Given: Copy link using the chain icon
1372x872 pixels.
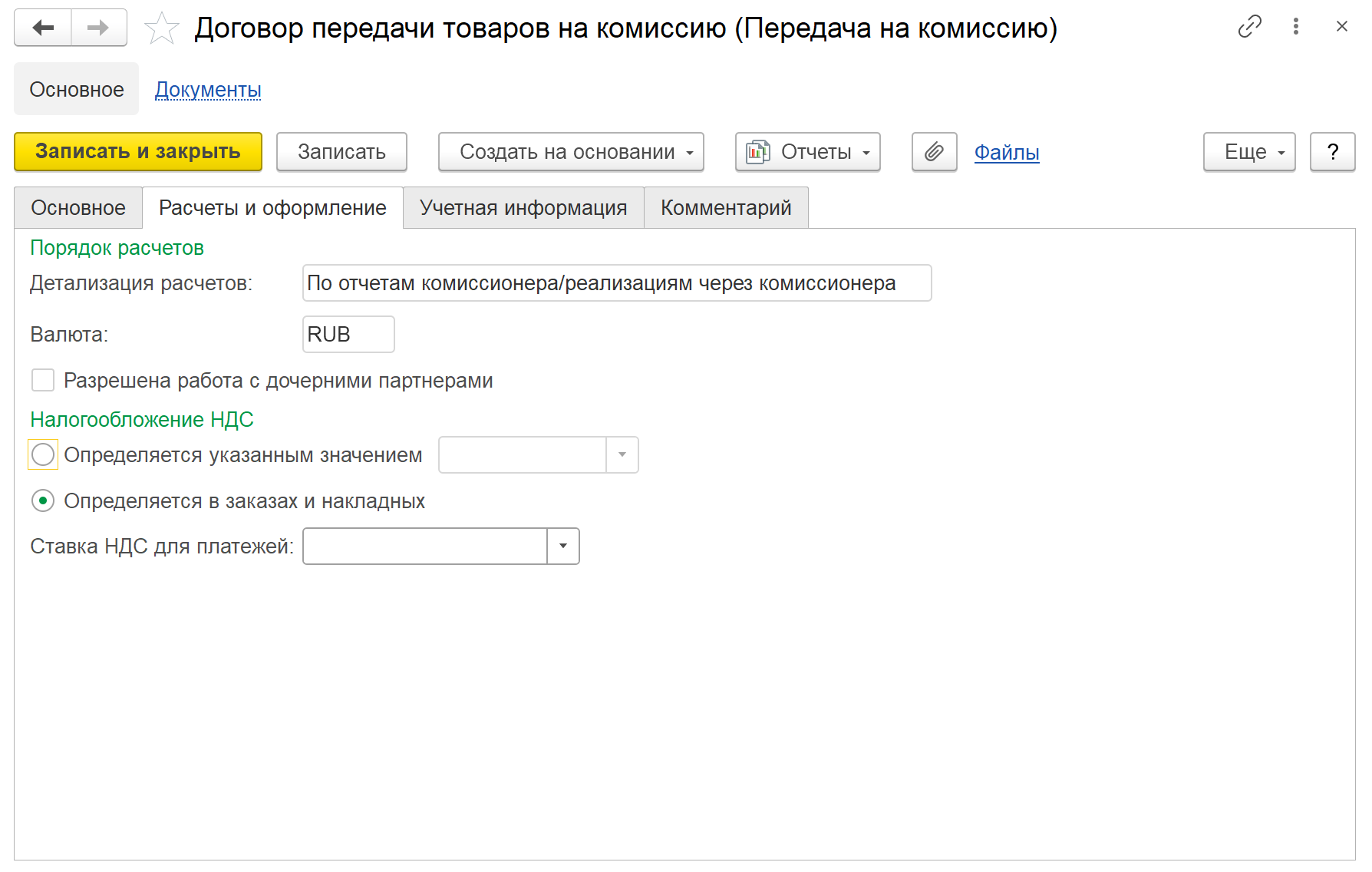Looking at the screenshot, I should (x=1249, y=27).
